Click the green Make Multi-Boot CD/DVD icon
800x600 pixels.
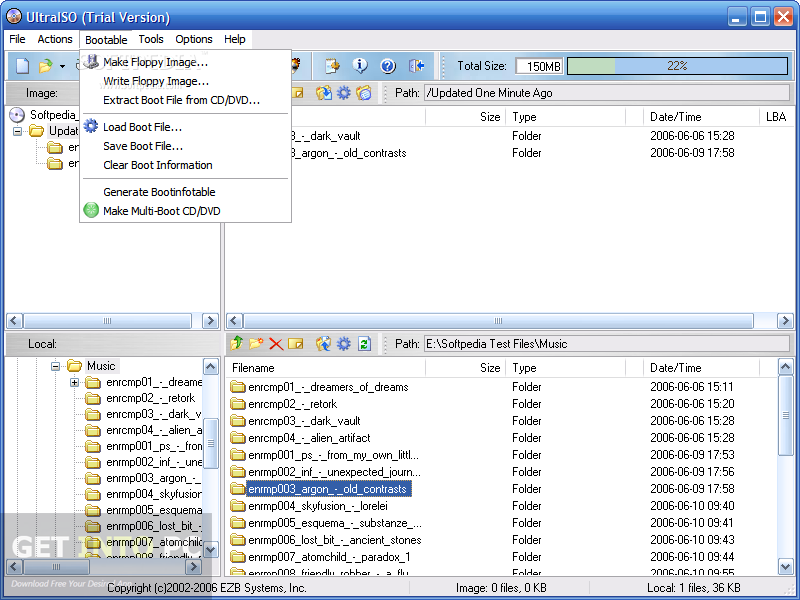coord(91,210)
